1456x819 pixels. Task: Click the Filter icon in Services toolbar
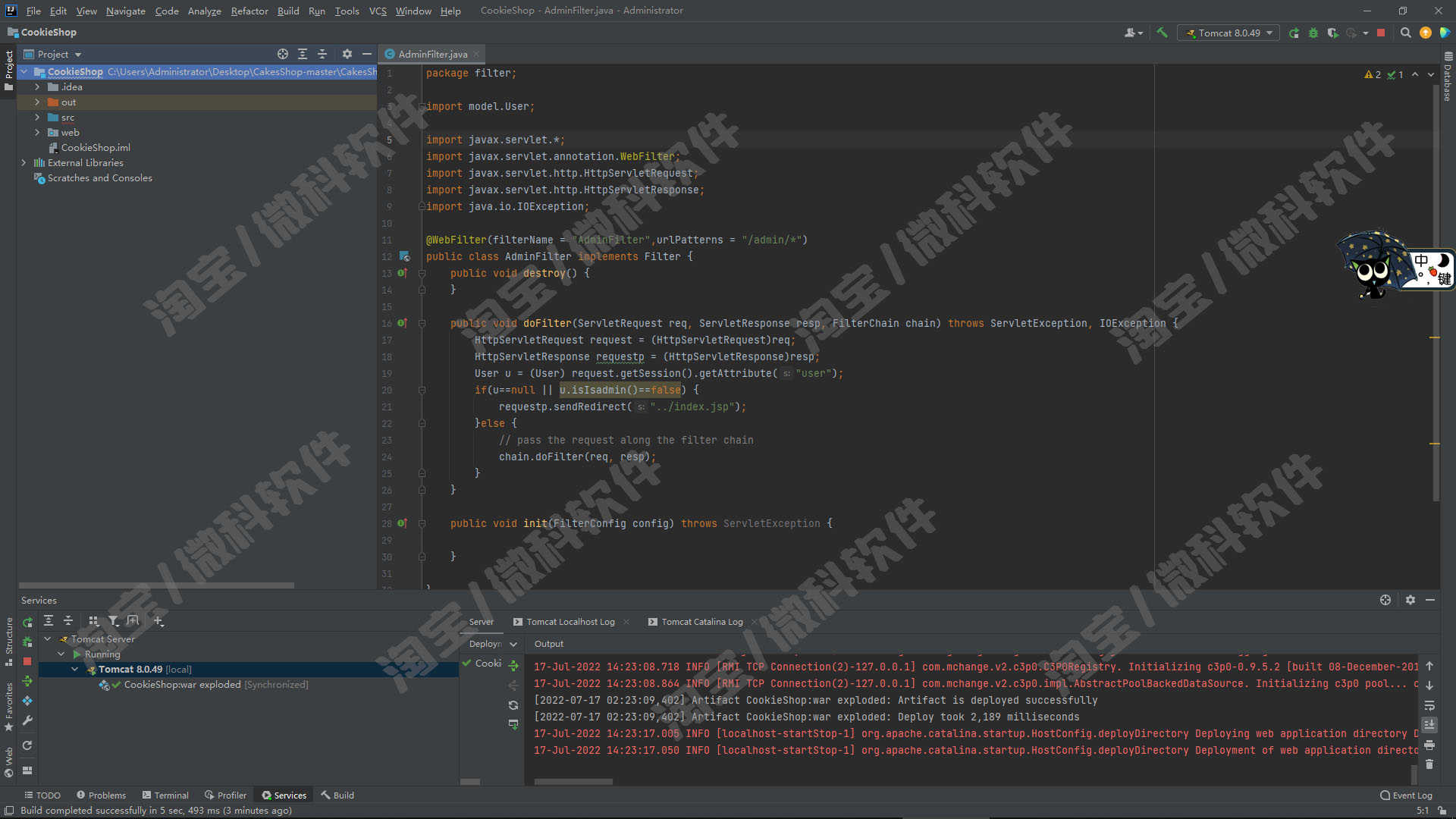[114, 621]
